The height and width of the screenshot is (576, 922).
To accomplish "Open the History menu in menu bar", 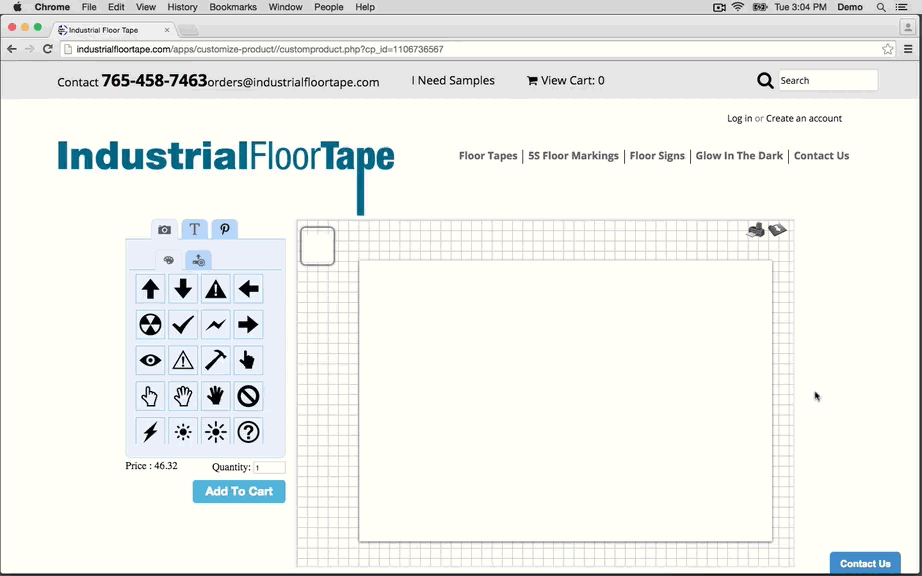I will tap(182, 7).
